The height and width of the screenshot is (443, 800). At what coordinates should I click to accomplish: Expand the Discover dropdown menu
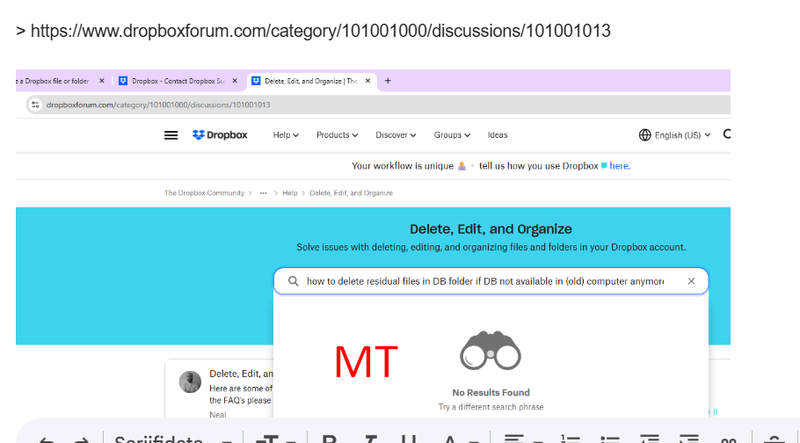(x=396, y=135)
